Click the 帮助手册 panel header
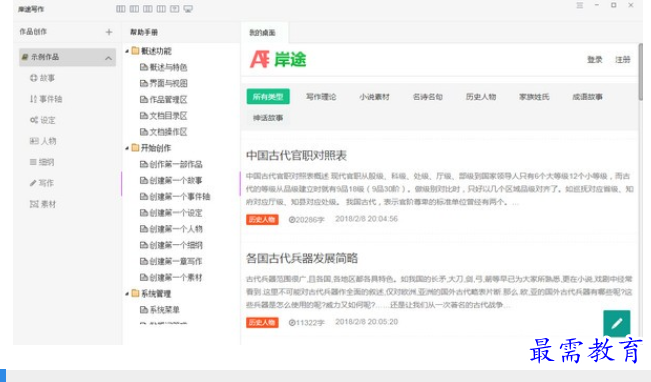This screenshot has width=651, height=382. pos(144,32)
